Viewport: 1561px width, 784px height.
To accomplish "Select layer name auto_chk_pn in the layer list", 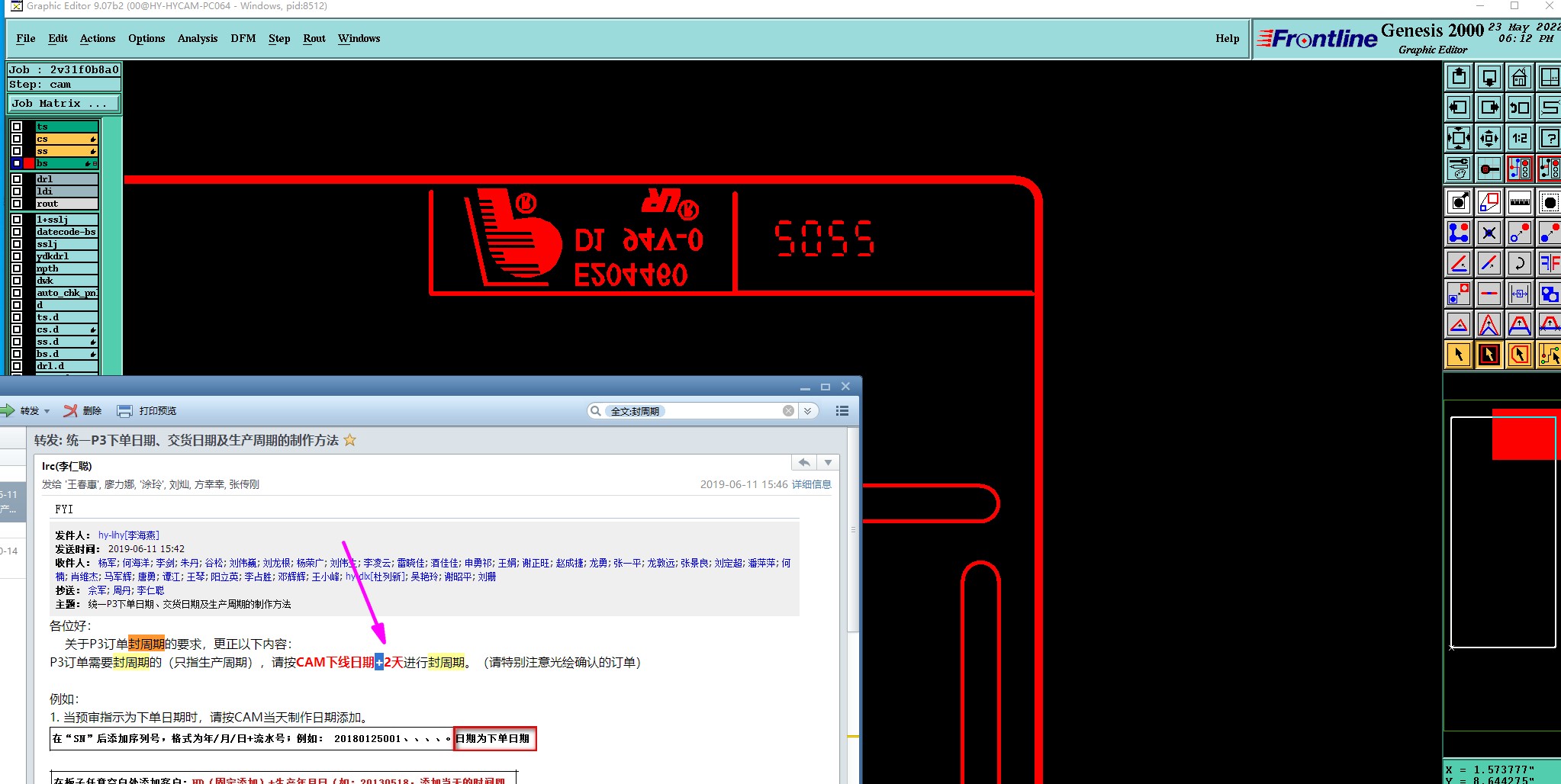I will [66, 293].
